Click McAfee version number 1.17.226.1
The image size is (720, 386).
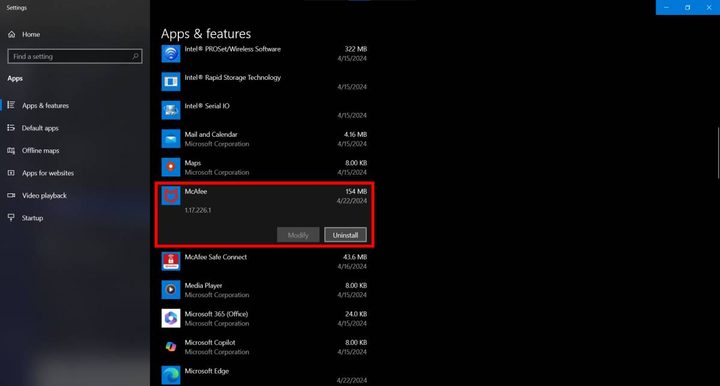click(x=198, y=210)
